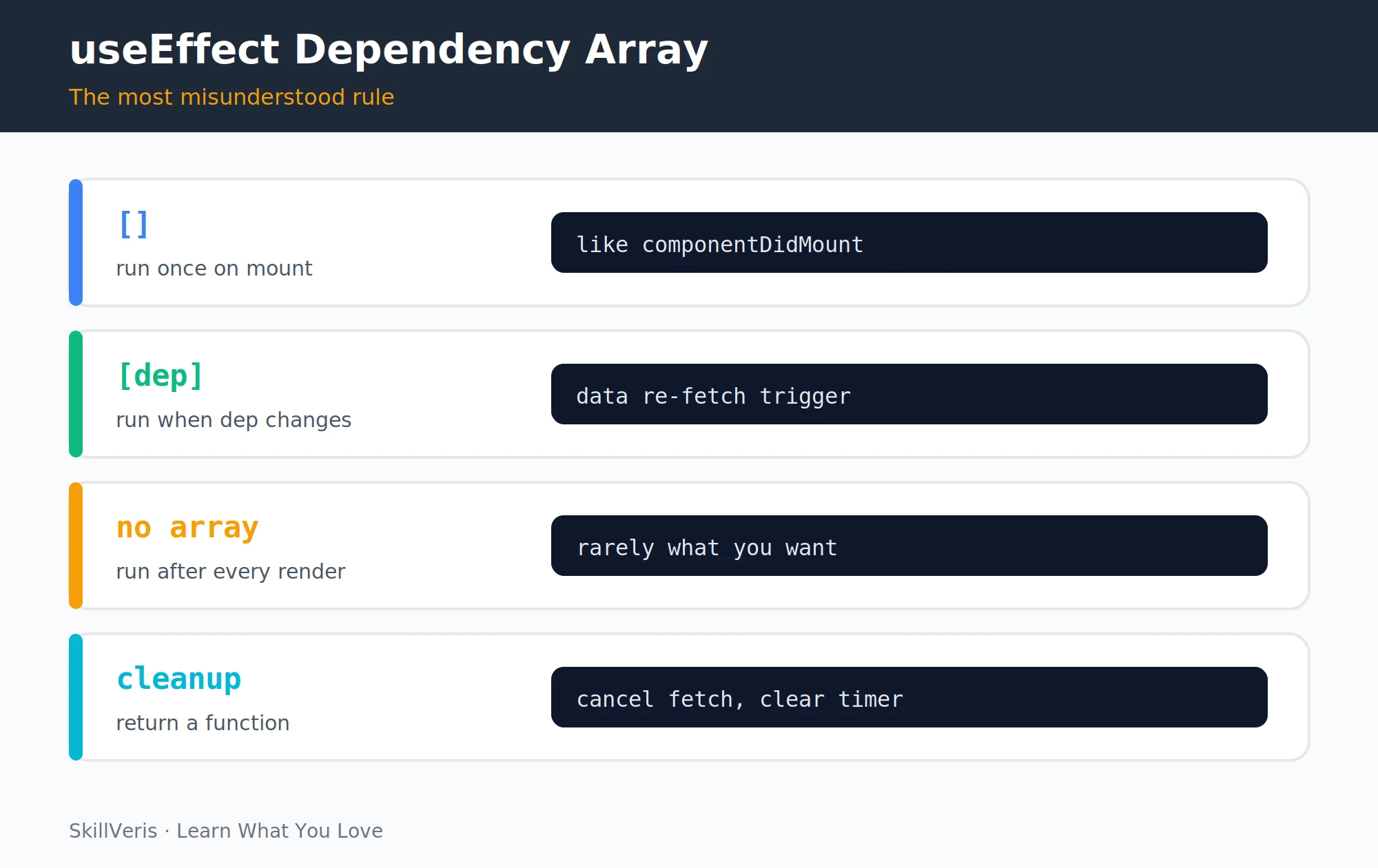Click the text "run once on mount"

(214, 268)
